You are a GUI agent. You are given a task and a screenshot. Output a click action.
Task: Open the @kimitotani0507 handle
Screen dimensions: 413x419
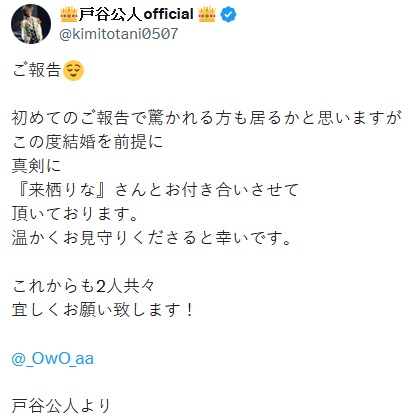click(119, 34)
